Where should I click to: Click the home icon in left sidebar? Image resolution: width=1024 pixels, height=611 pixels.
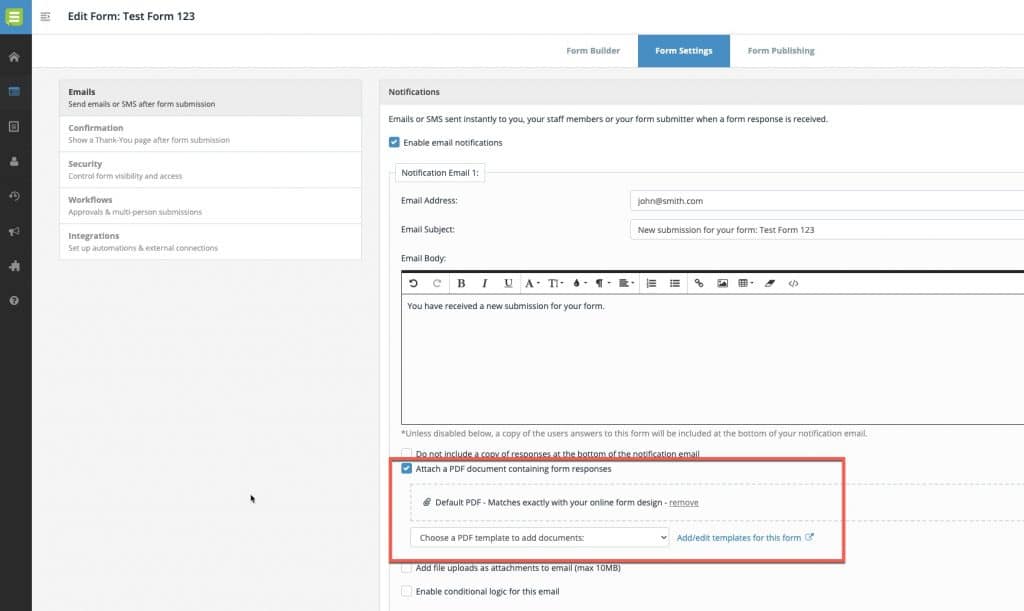(13, 56)
